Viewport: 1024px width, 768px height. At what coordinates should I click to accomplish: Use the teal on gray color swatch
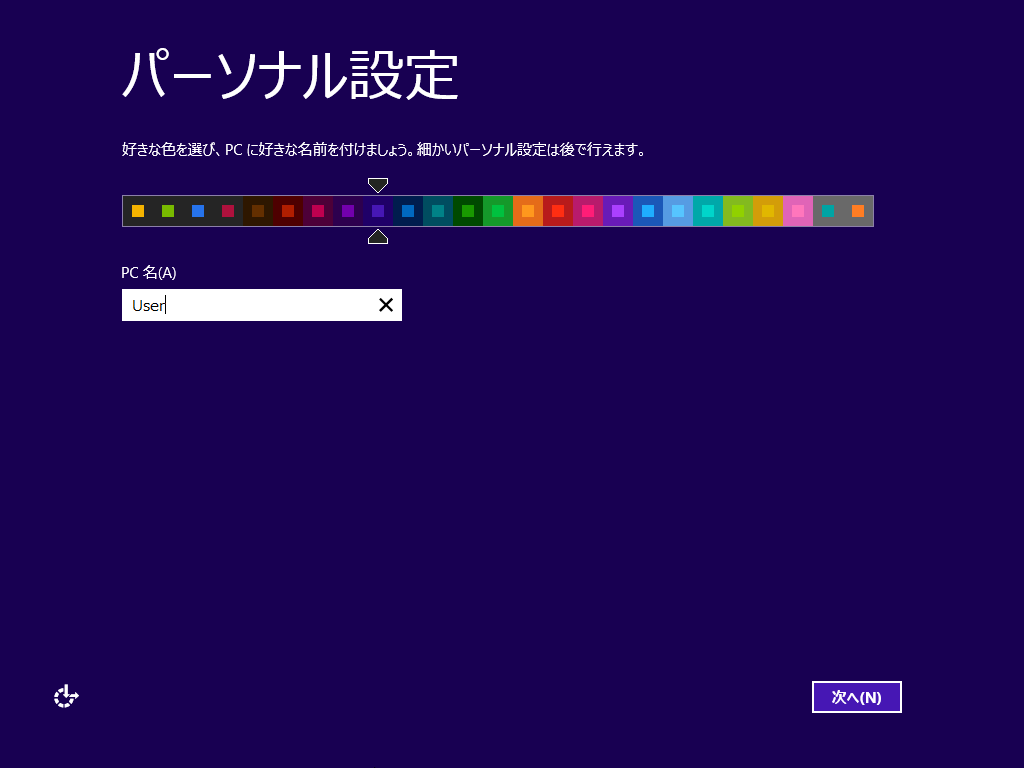click(x=829, y=211)
